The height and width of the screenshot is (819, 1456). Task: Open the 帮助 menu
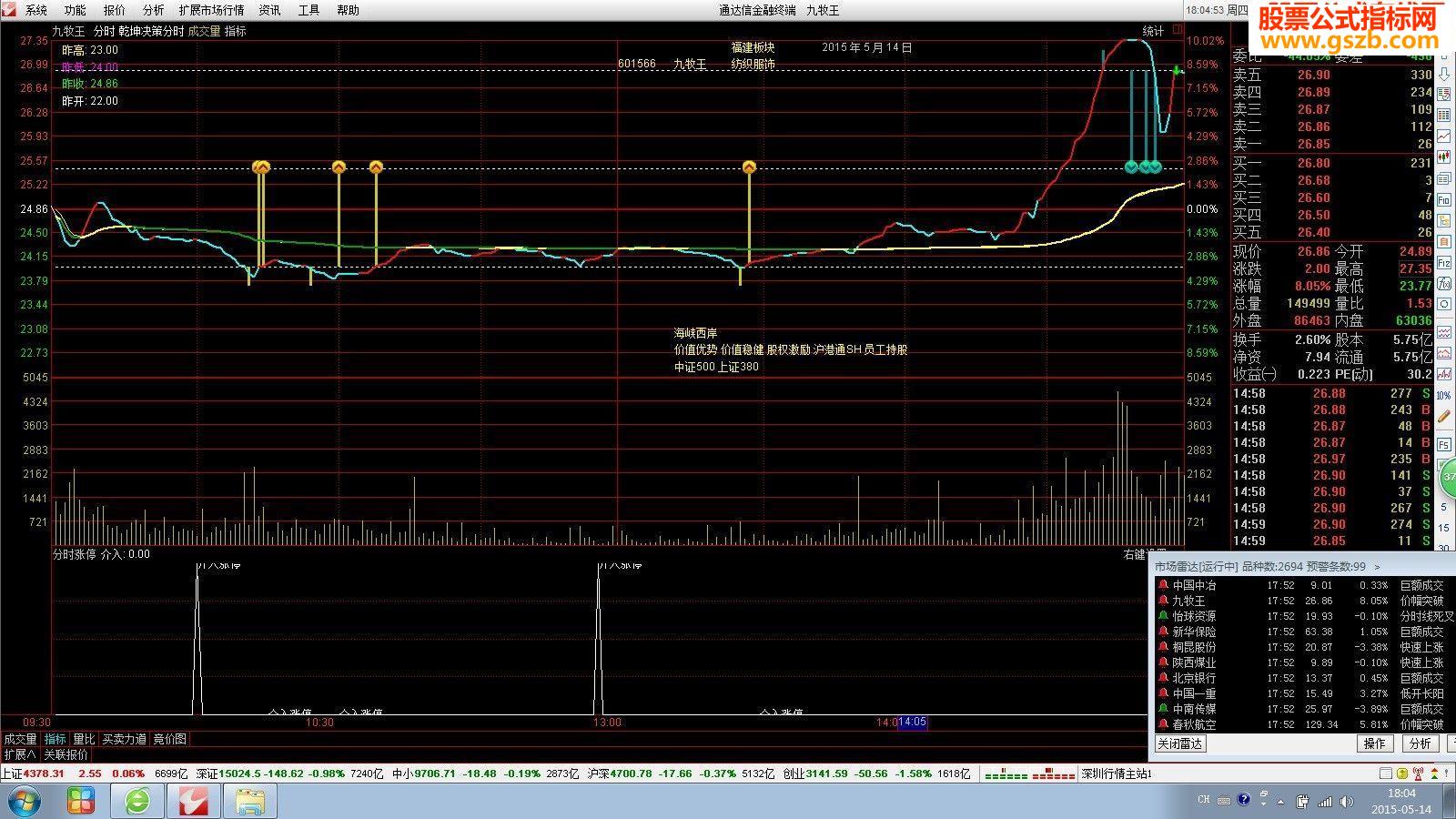click(348, 10)
